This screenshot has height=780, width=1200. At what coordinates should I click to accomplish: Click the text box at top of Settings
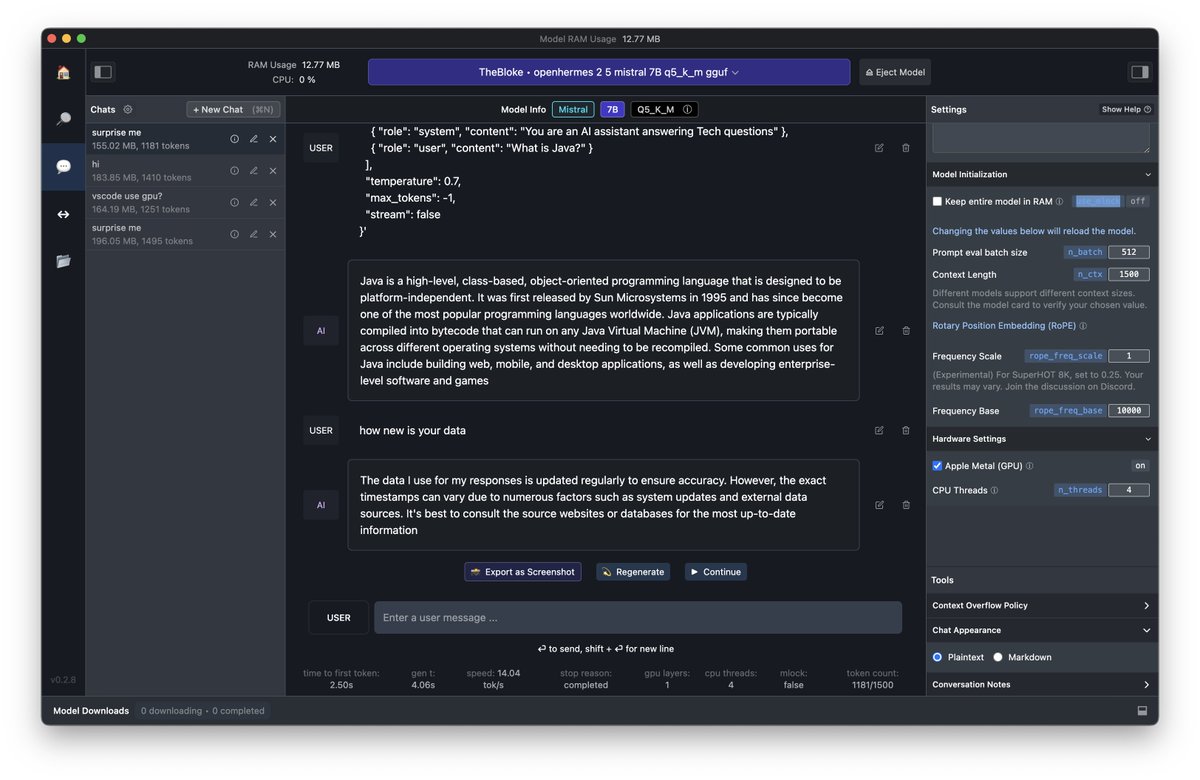(x=1041, y=137)
